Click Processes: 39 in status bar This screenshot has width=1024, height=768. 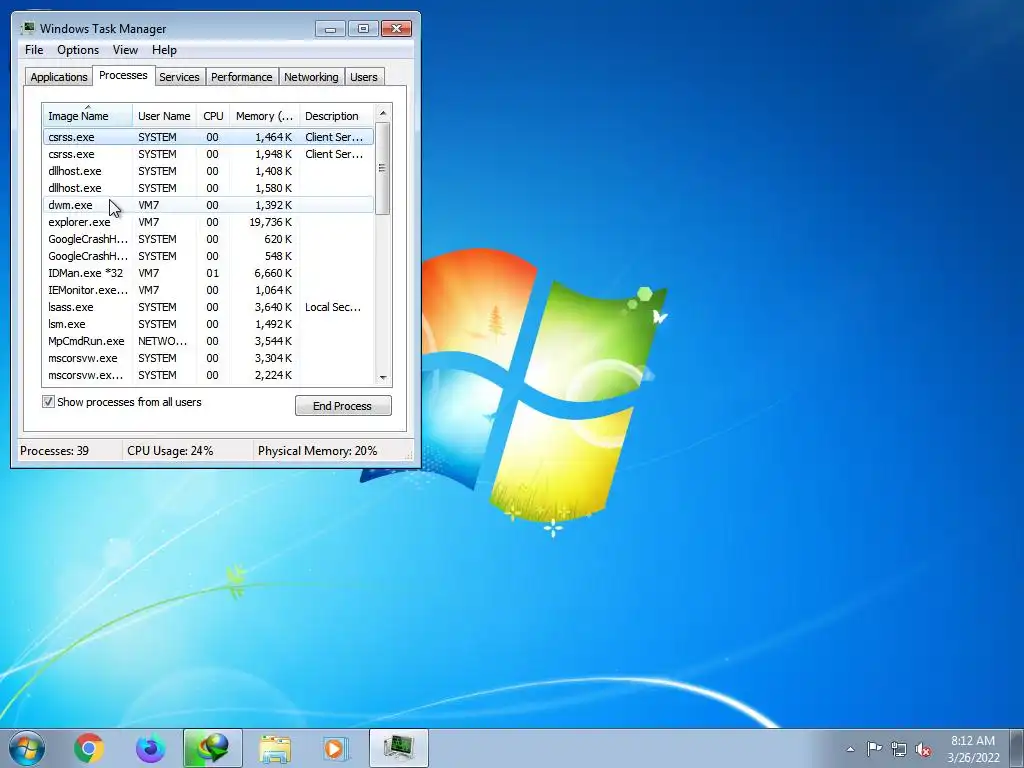tap(54, 451)
